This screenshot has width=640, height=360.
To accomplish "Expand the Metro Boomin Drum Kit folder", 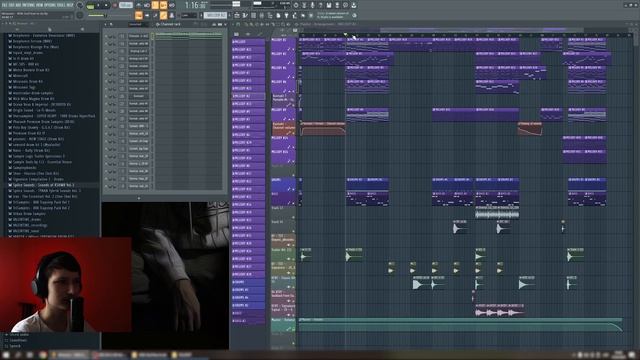I will (x=31, y=70).
